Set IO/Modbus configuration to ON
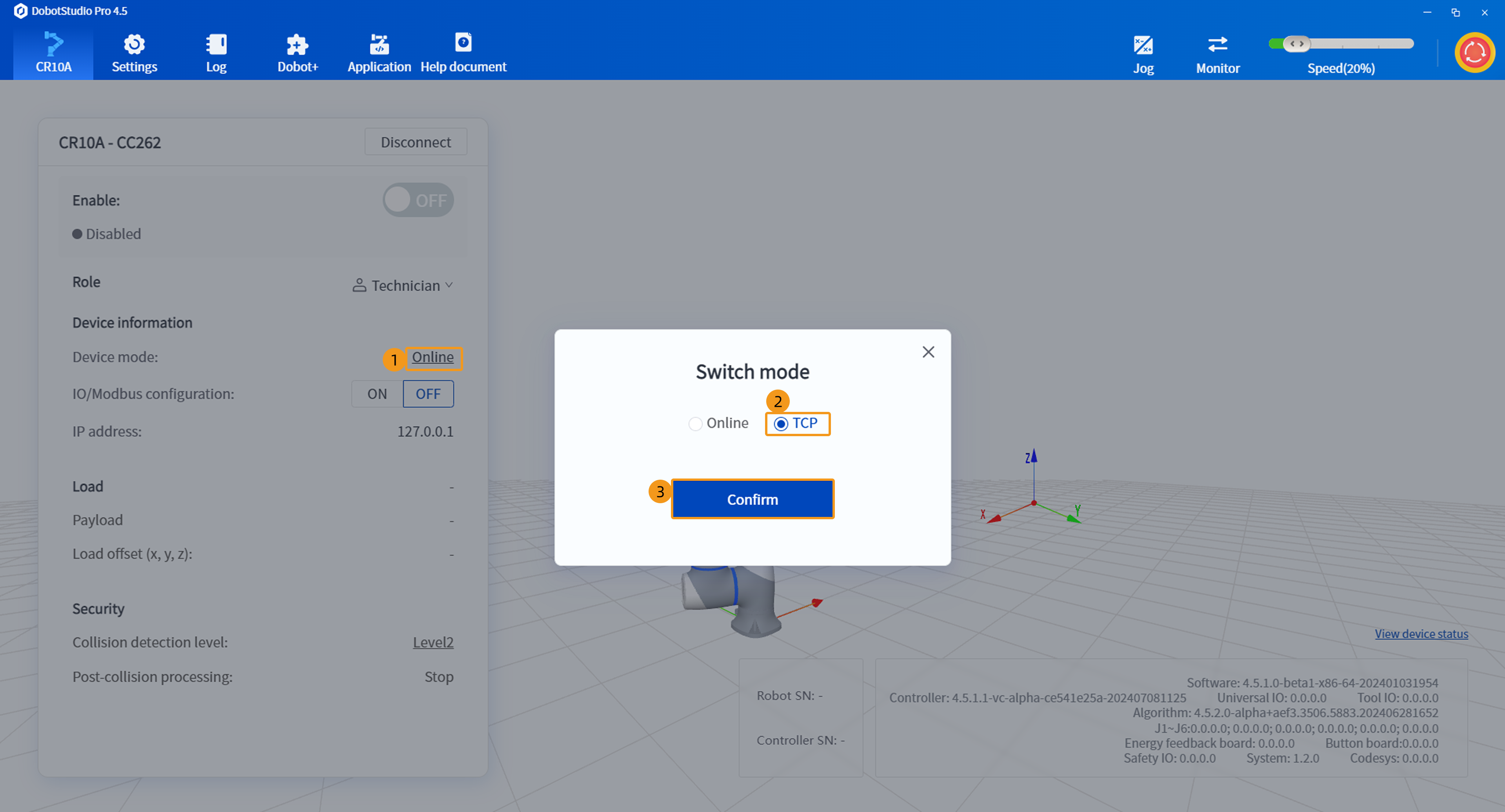Viewport: 1505px width, 812px height. [x=377, y=394]
